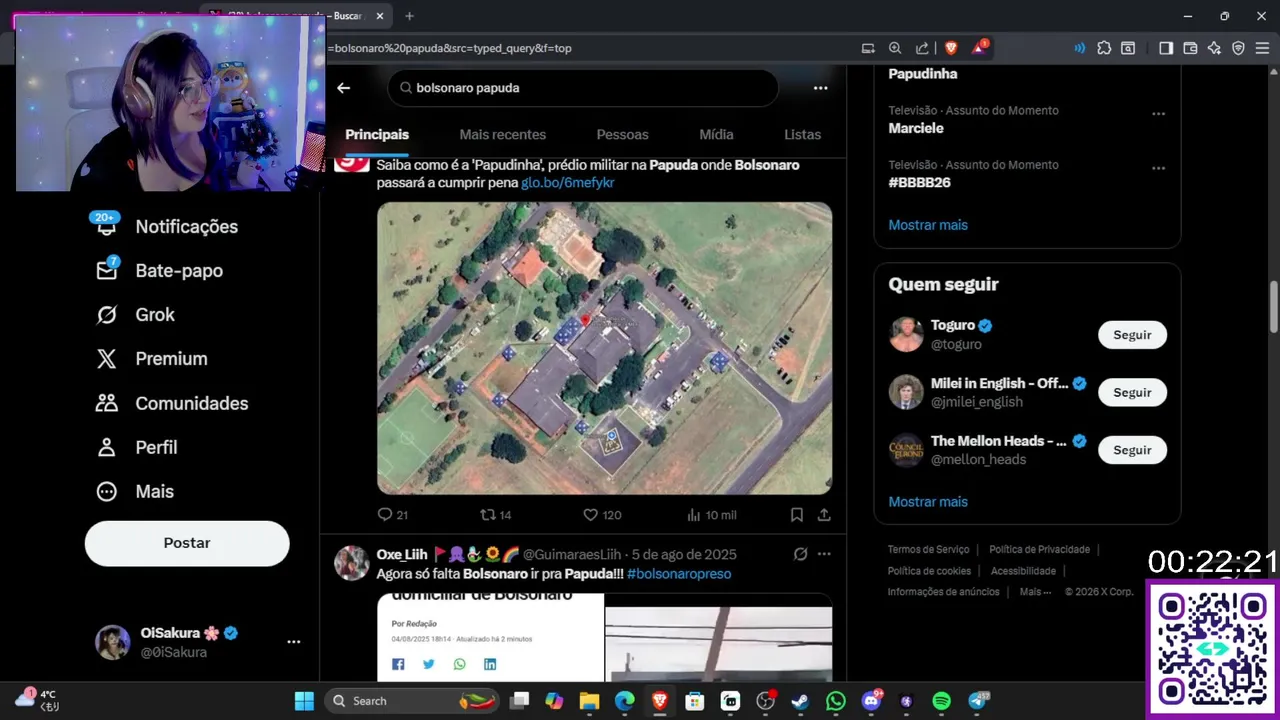Switch to the Pessoas tab
This screenshot has height=720, width=1280.
point(622,135)
